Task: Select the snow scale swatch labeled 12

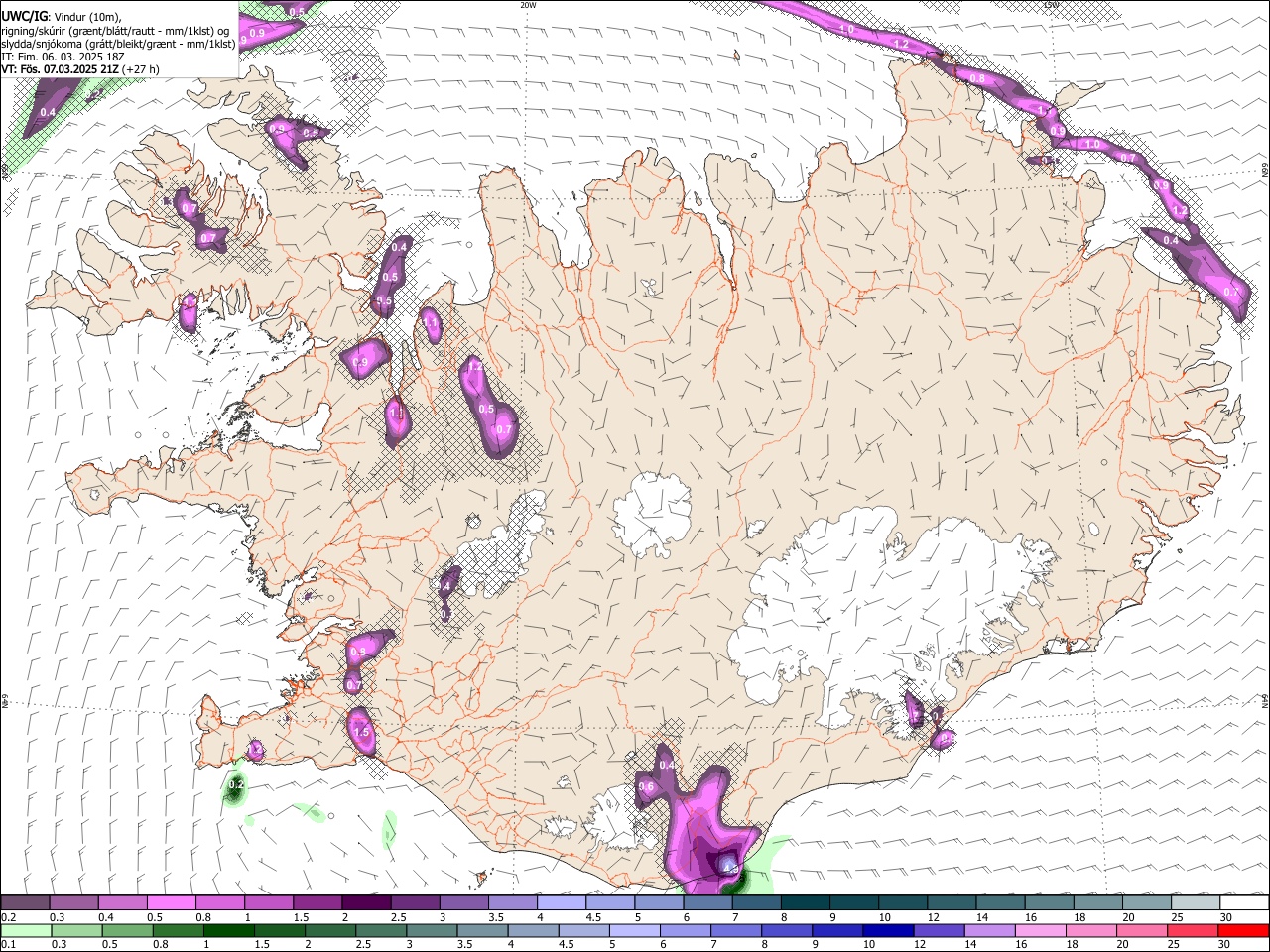Action: 952,903
